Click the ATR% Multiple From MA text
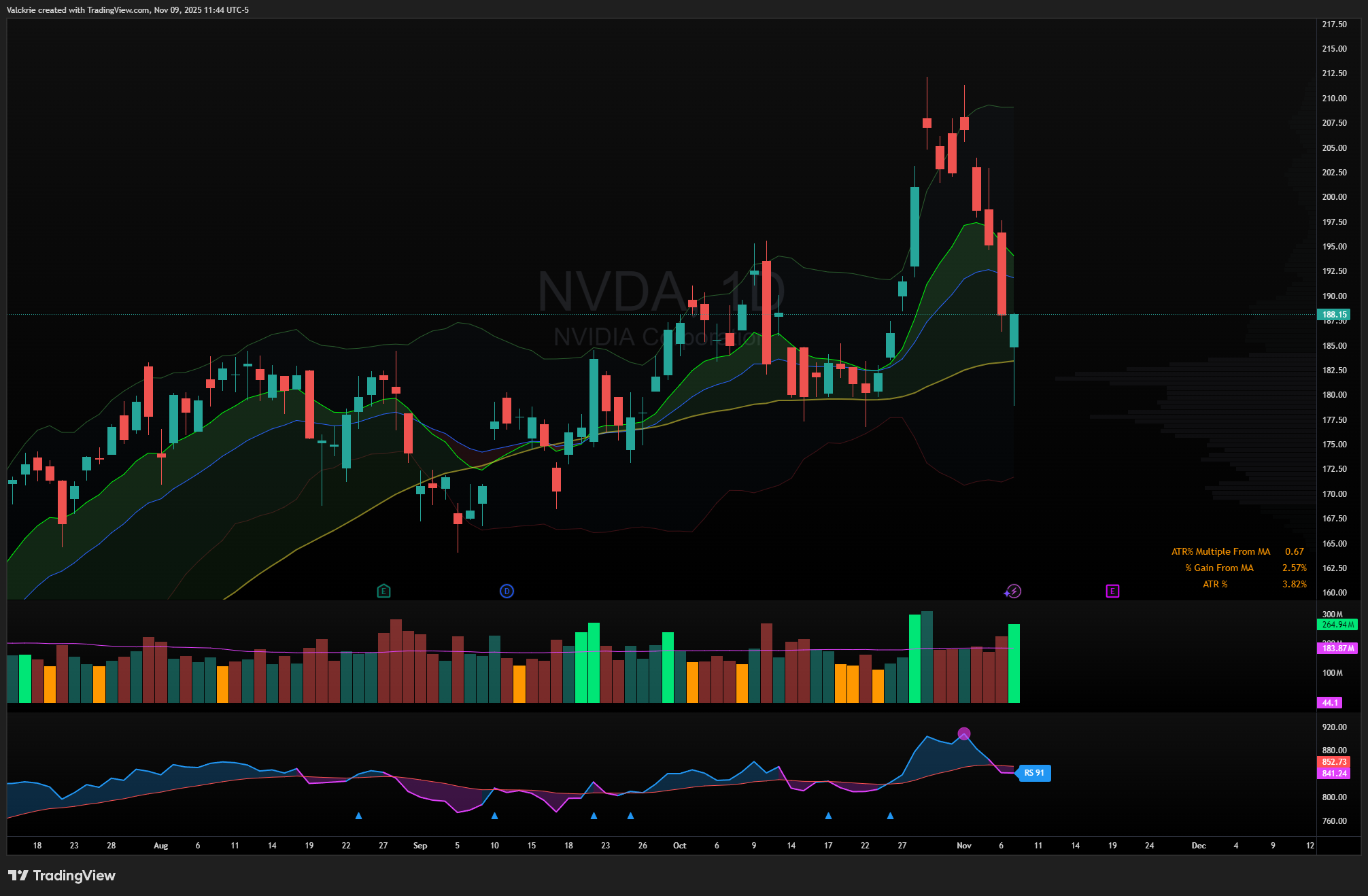This screenshot has height=896, width=1368. [x=1220, y=551]
